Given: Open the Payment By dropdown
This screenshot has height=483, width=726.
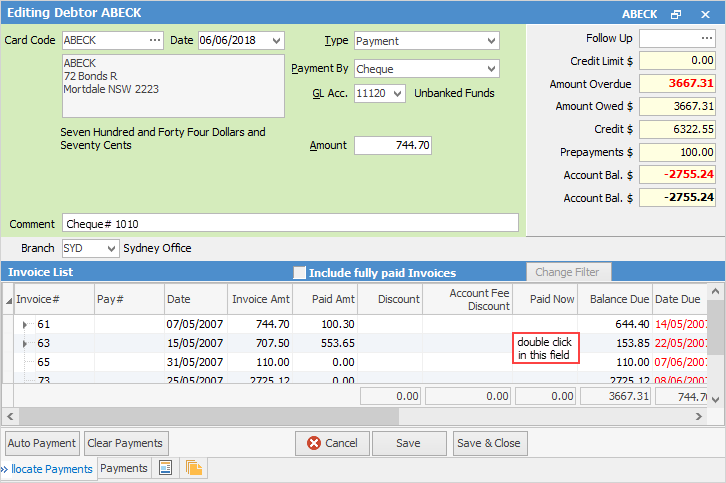Looking at the screenshot, I should (491, 69).
